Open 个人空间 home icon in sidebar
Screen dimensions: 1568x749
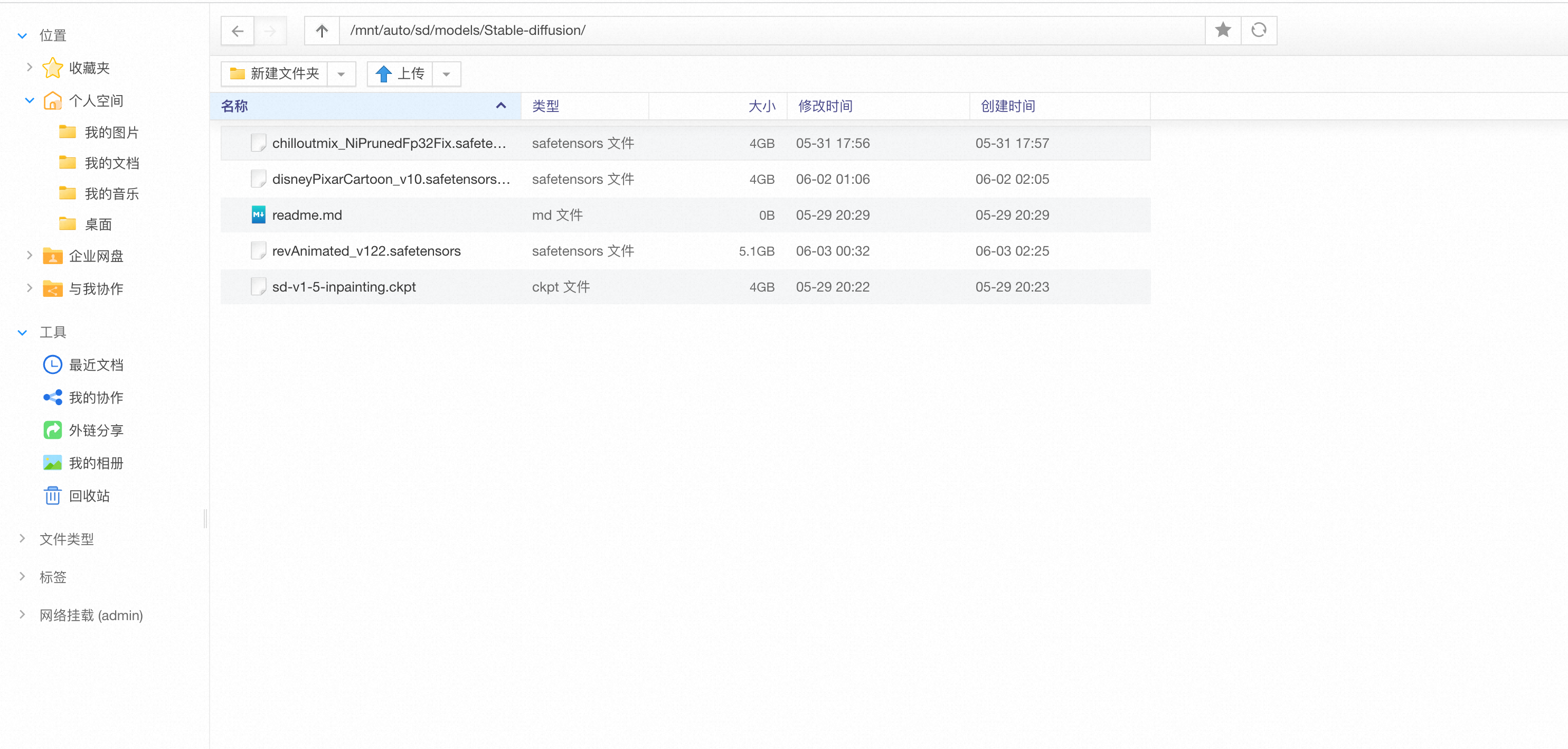[52, 100]
